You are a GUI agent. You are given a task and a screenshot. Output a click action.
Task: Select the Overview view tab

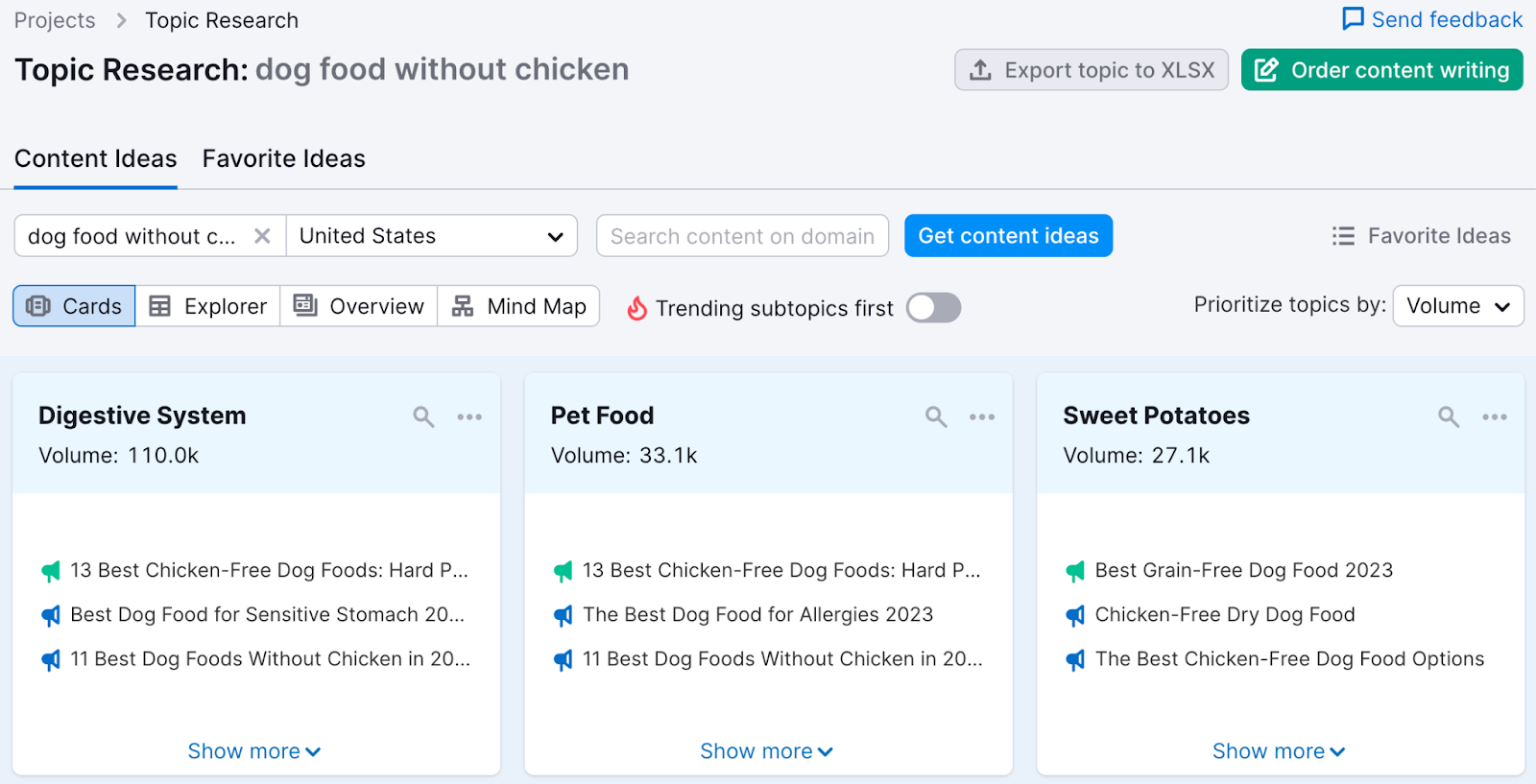pos(359,306)
